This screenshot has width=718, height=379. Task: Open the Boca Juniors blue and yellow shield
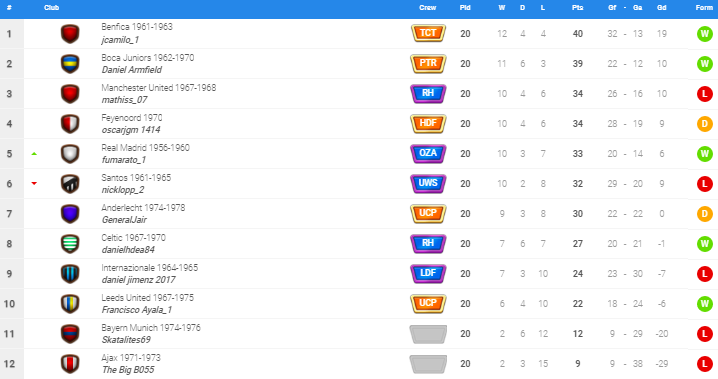point(70,64)
